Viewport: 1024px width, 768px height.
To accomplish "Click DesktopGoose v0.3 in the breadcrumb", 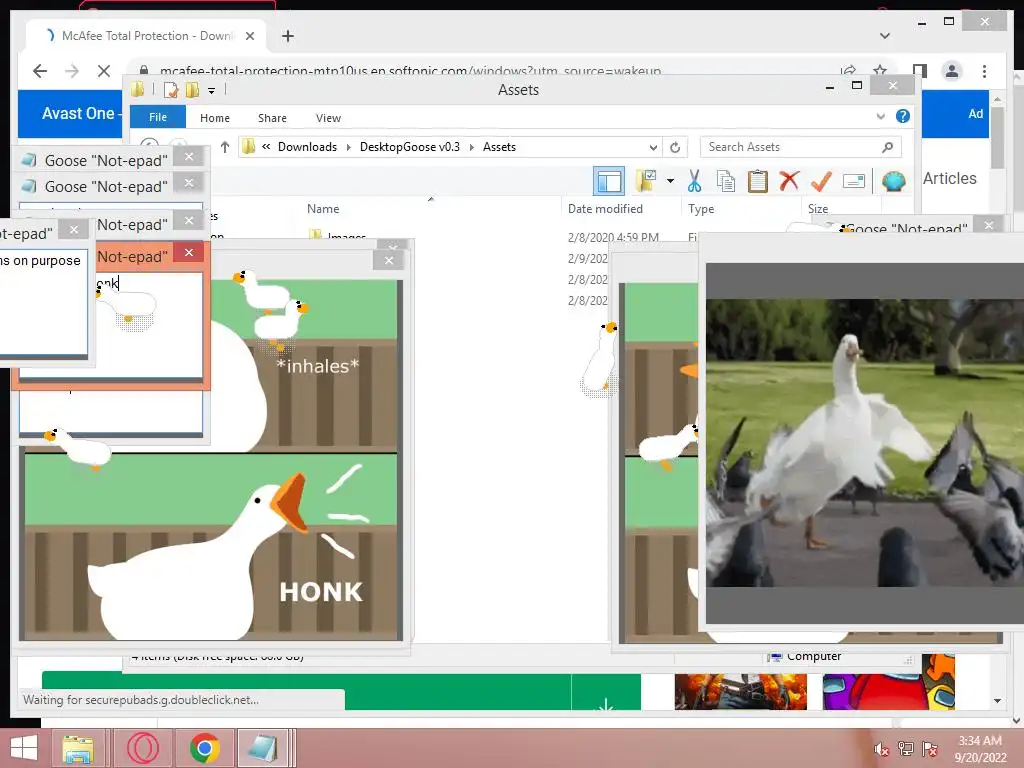I will 410,147.
